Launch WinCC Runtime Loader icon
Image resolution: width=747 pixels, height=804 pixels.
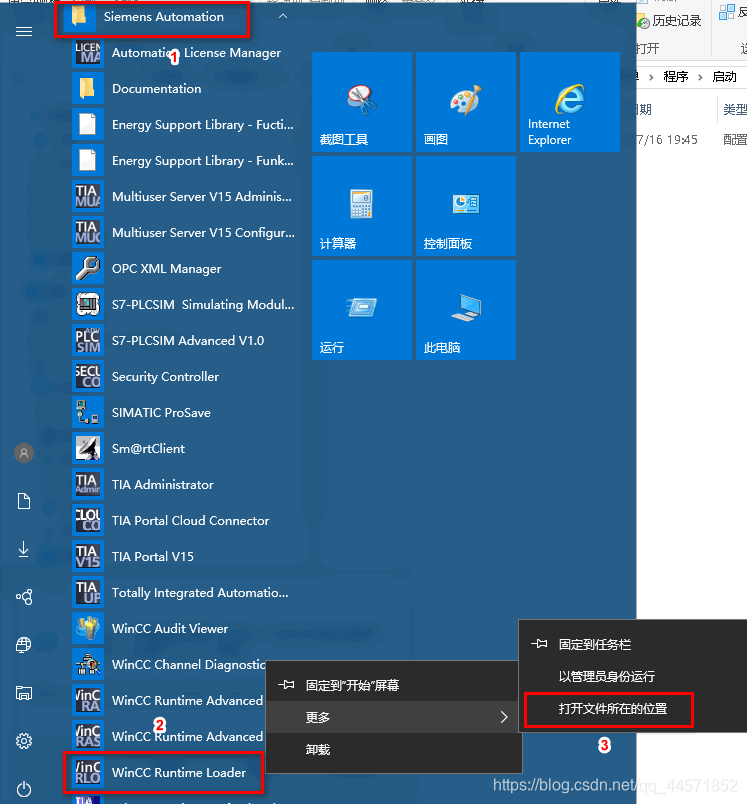point(88,772)
